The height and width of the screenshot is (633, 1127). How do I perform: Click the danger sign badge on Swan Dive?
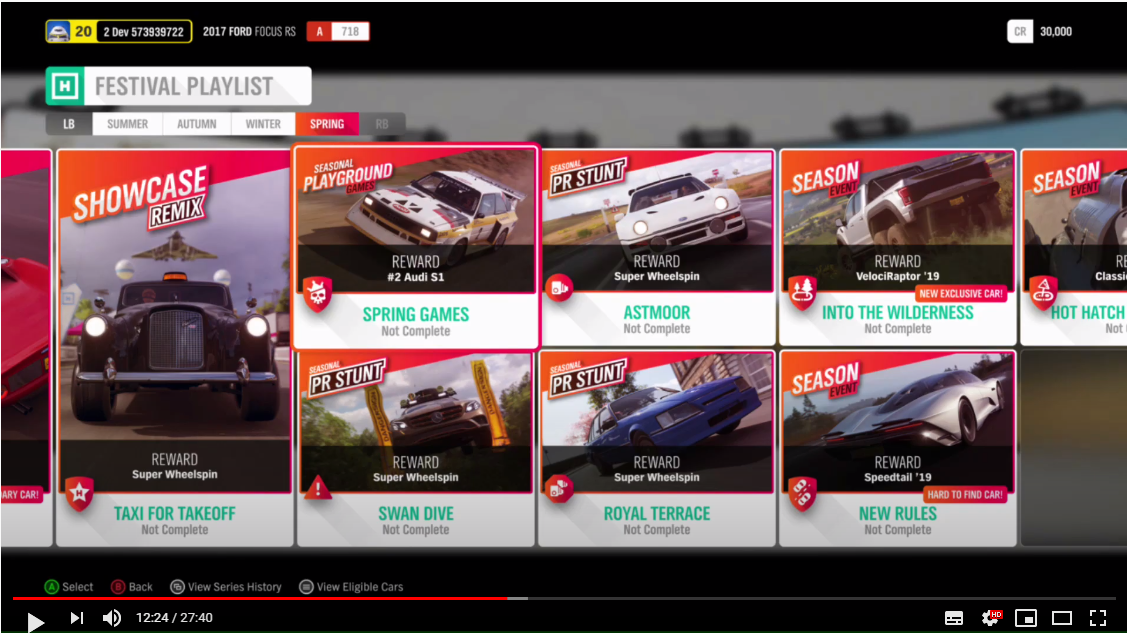[318, 489]
